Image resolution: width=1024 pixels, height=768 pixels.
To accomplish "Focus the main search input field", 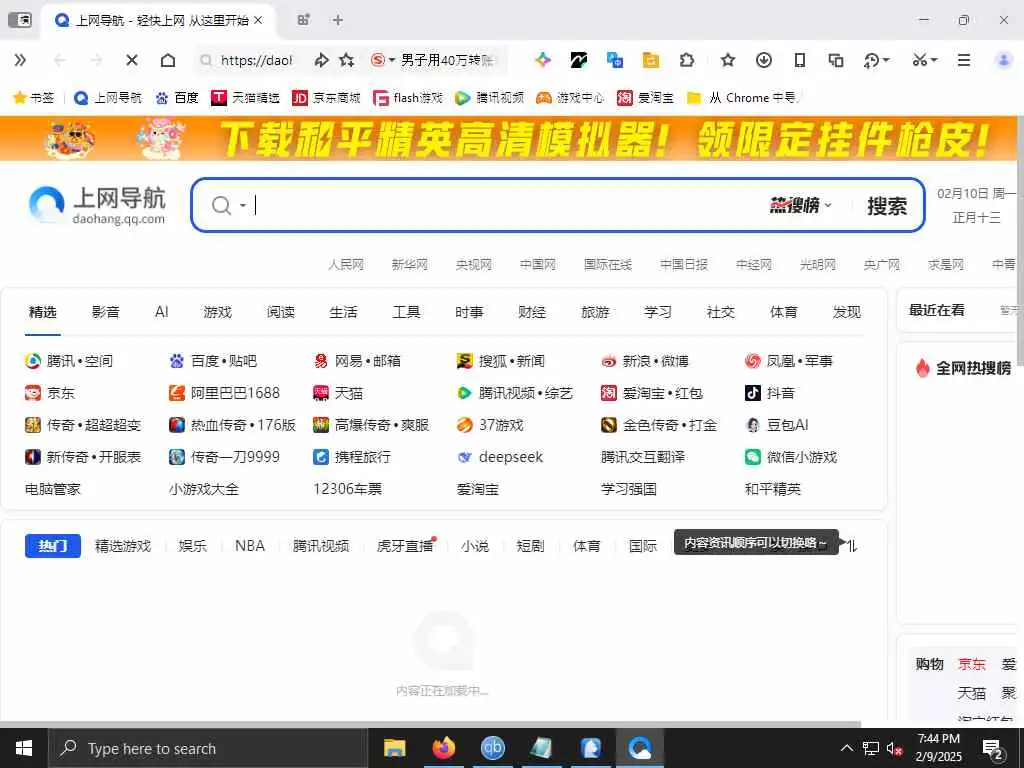I will pos(509,206).
